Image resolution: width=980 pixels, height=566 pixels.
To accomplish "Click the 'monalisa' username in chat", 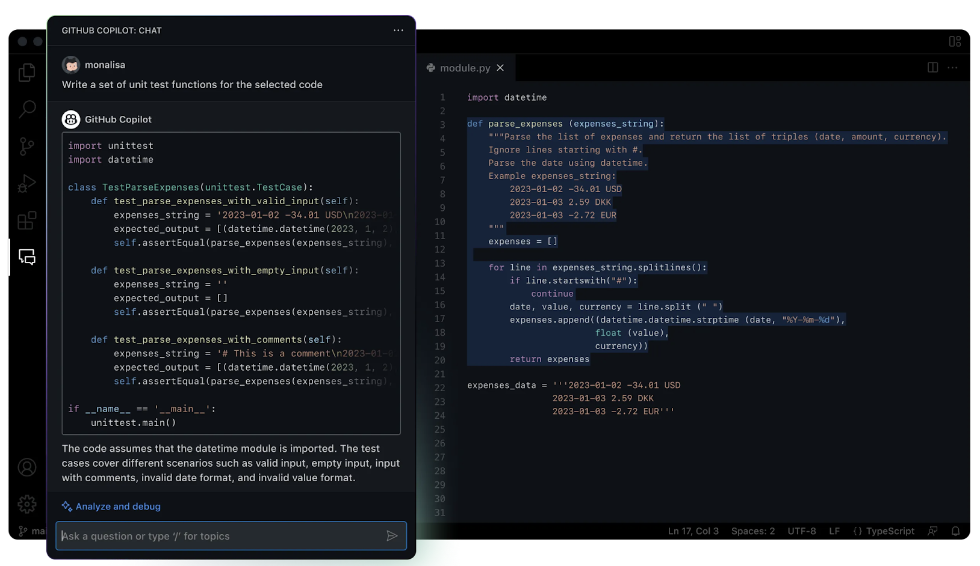I will [105, 64].
